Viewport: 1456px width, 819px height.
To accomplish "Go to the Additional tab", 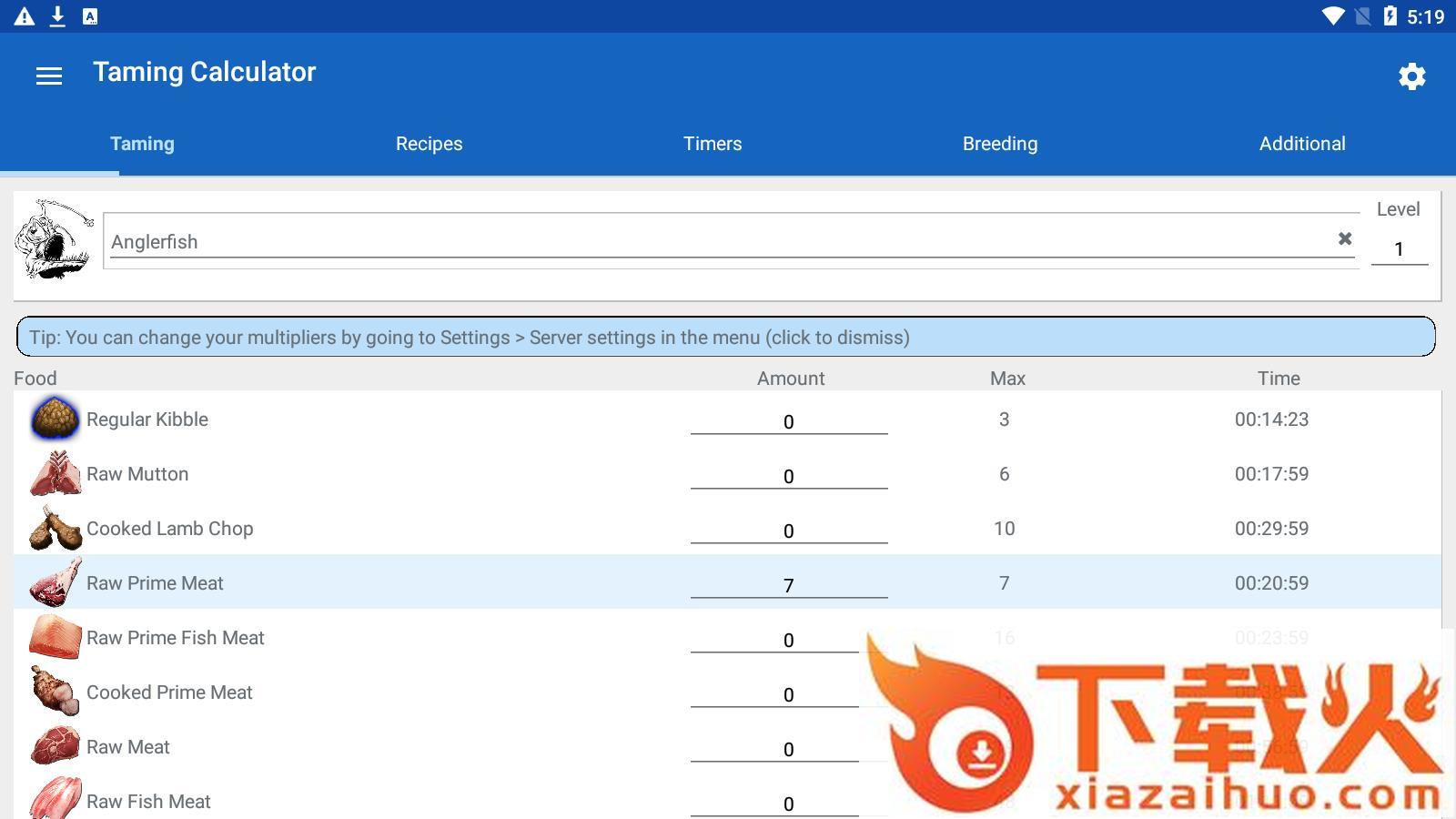I will pos(1301,144).
